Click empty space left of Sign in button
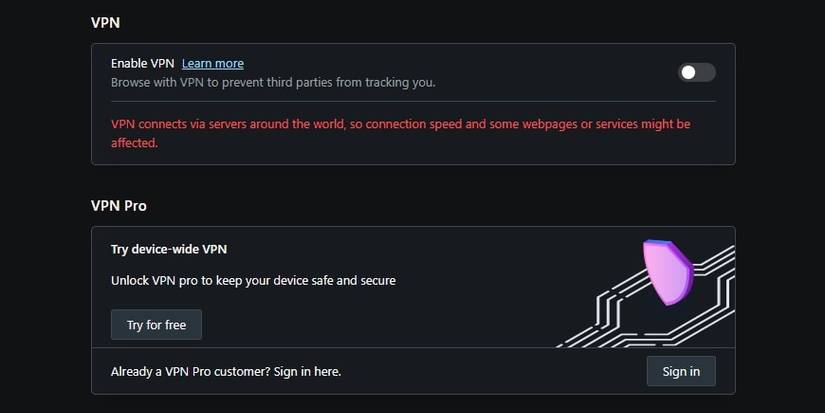 point(500,371)
